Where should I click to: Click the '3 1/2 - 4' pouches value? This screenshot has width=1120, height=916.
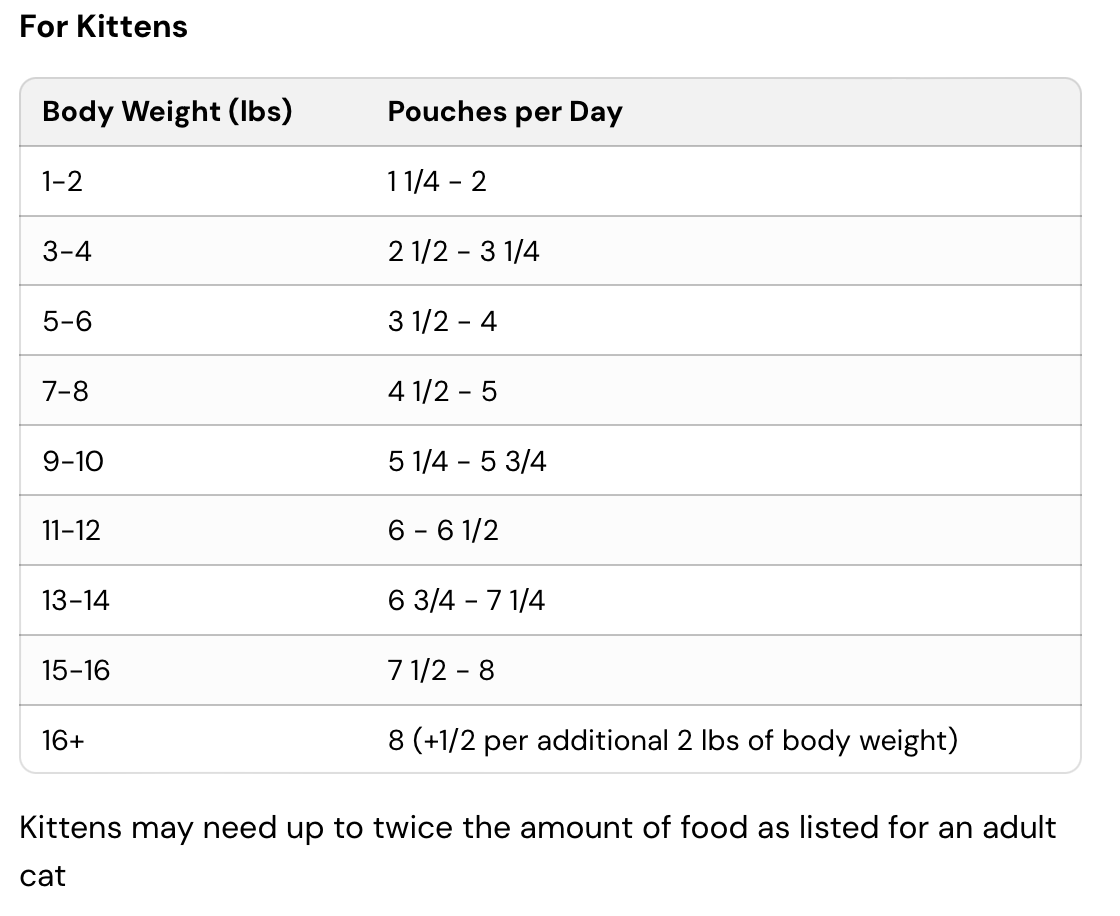[x=442, y=321]
